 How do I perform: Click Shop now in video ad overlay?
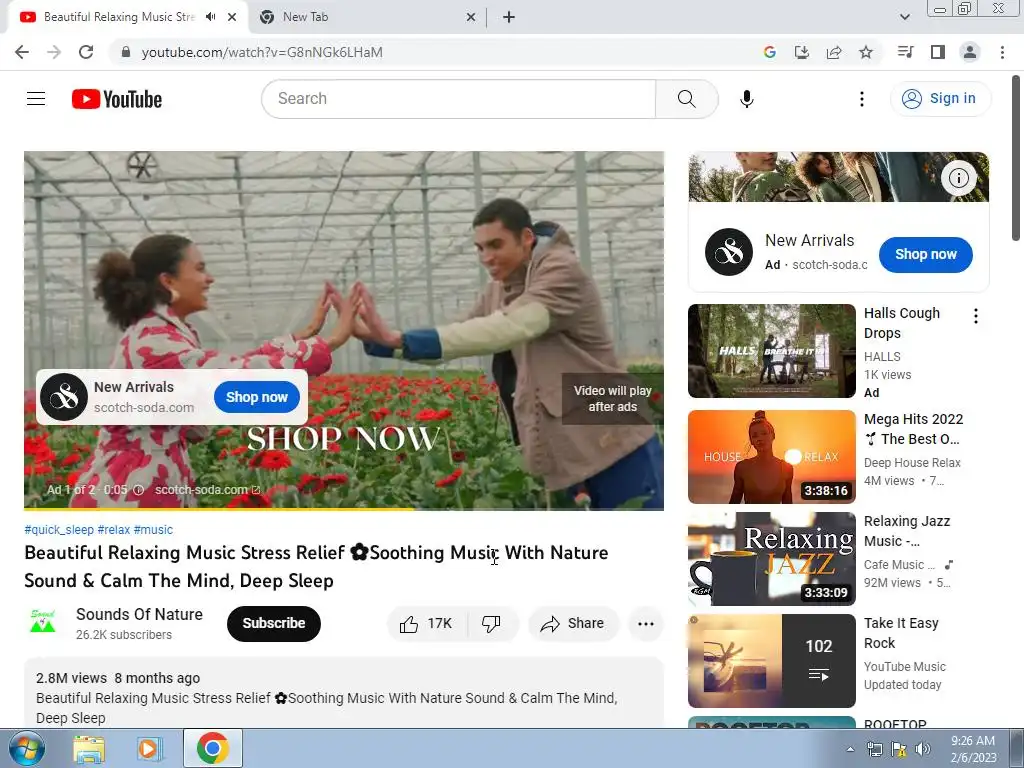[257, 397]
